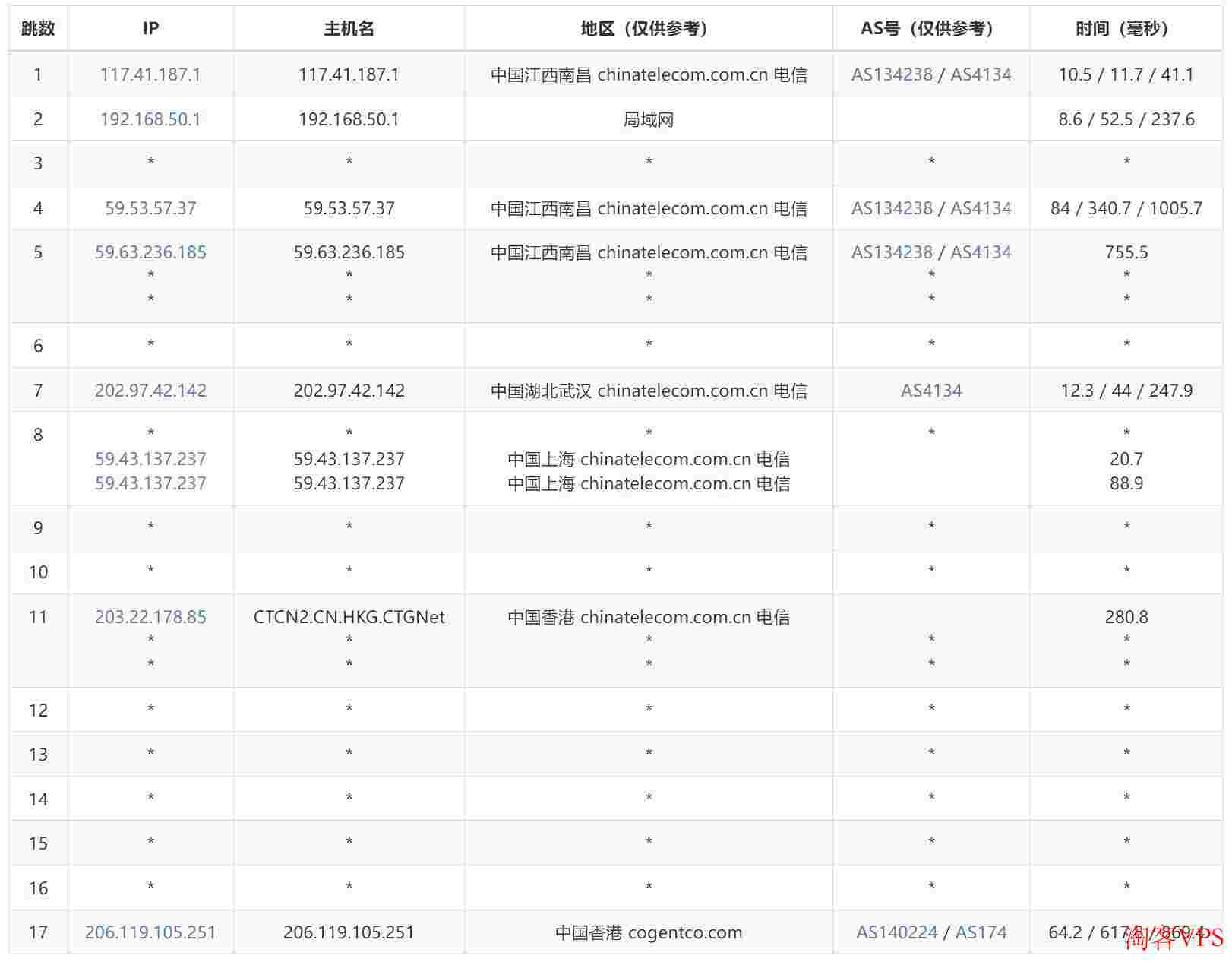This screenshot has width=1232, height=962.
Task: Click hop 1 region 中国江西南昌 cell
Action: 648,74
